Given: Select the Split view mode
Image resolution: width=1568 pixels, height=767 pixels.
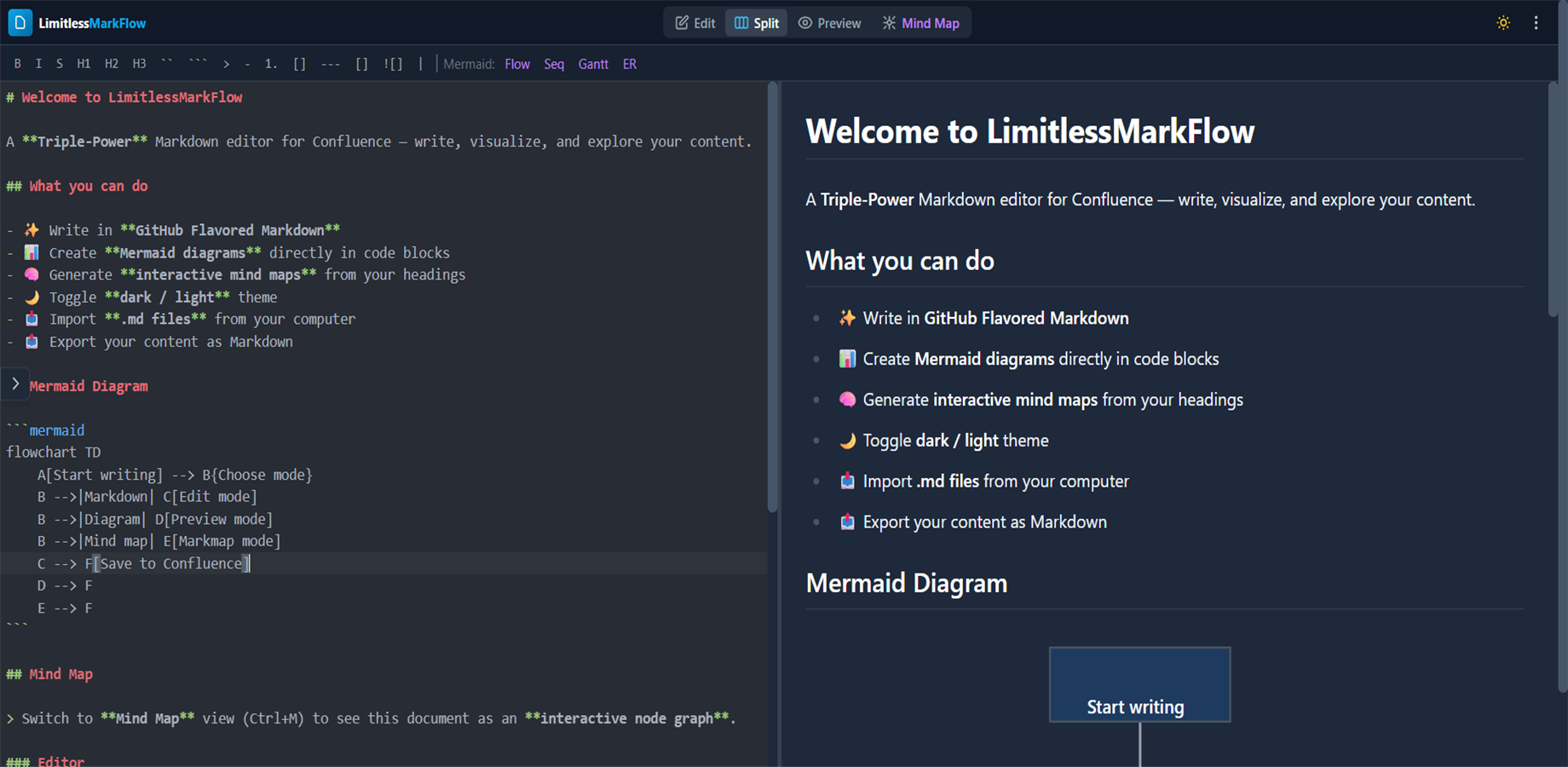Looking at the screenshot, I should (x=757, y=23).
